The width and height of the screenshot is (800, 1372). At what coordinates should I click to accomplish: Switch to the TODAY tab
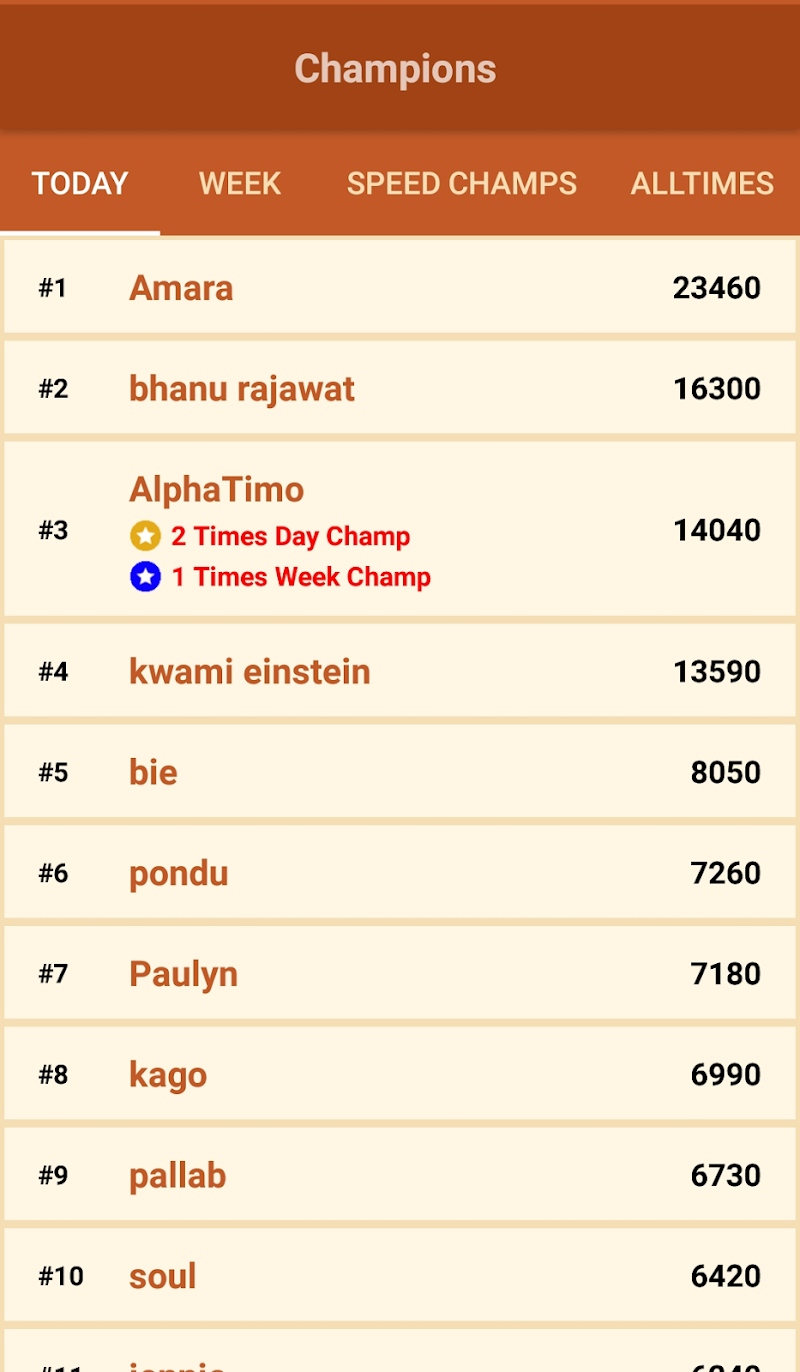coord(80,184)
